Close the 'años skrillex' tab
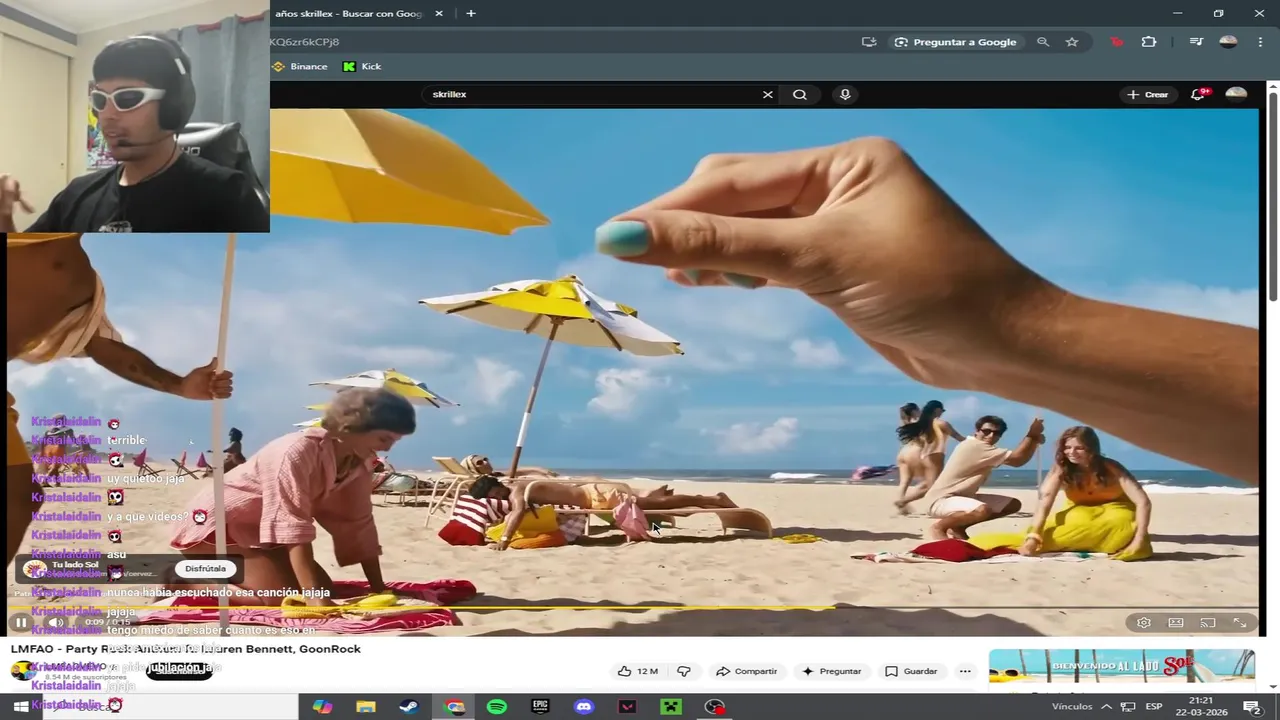This screenshot has width=1280, height=720. point(439,13)
